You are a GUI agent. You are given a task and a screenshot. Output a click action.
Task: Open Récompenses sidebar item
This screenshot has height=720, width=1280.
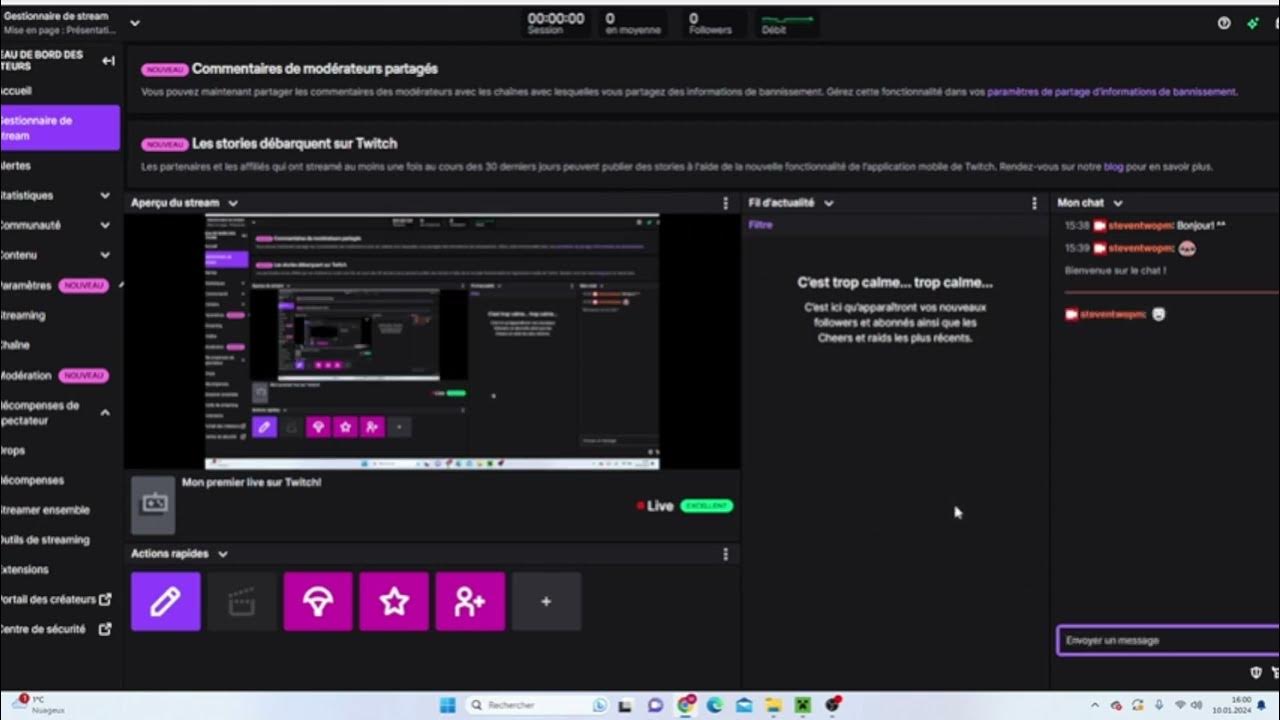coord(32,481)
